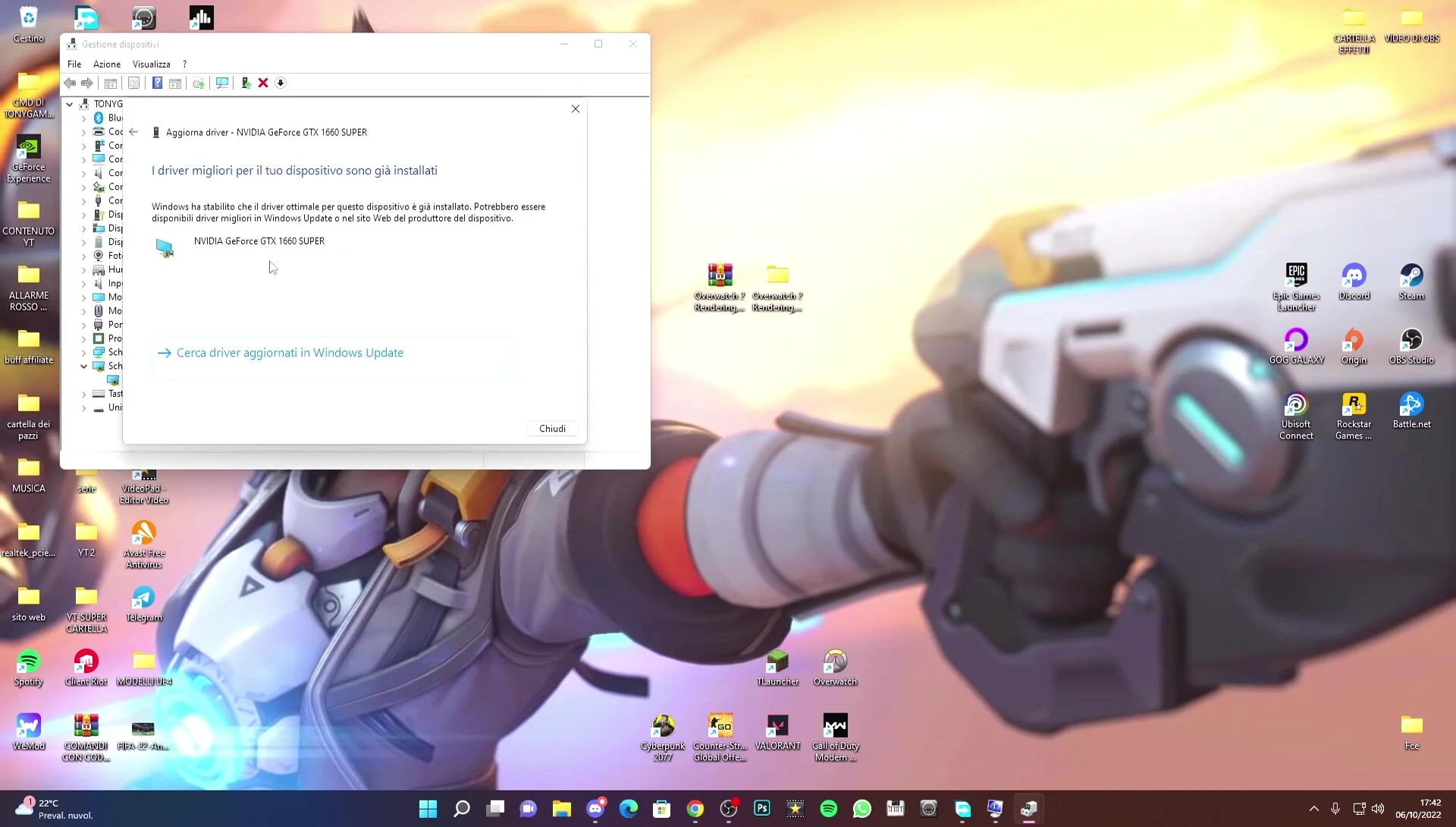This screenshot has width=1456, height=827.
Task: Expand the Por ports node
Action: tap(83, 325)
